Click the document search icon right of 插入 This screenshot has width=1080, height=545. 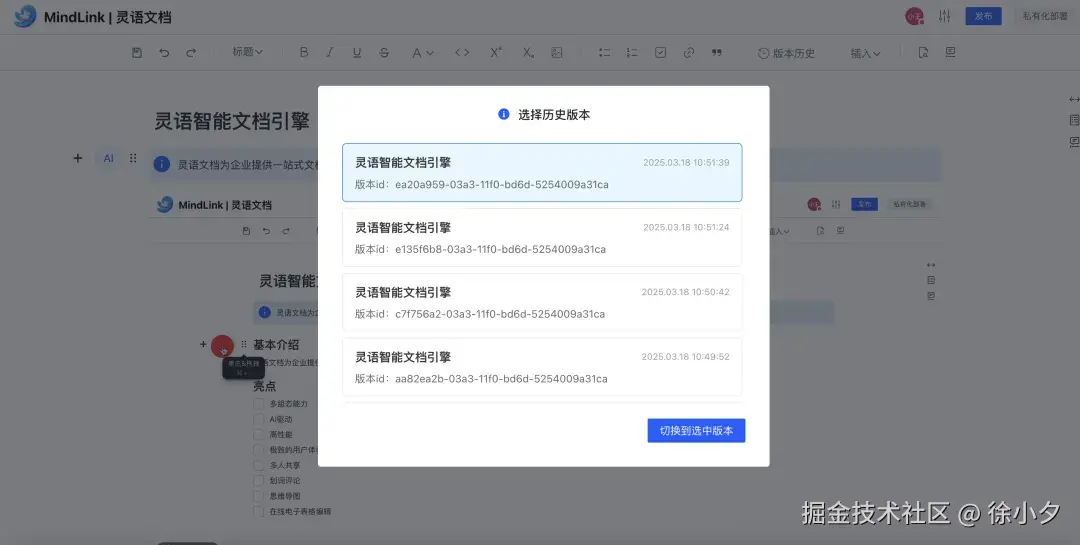click(x=924, y=52)
